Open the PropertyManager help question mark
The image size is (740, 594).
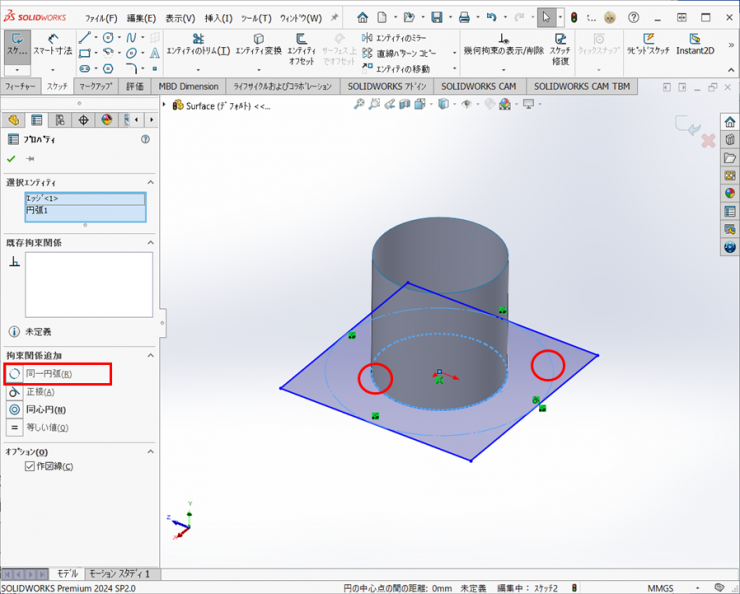(x=145, y=140)
